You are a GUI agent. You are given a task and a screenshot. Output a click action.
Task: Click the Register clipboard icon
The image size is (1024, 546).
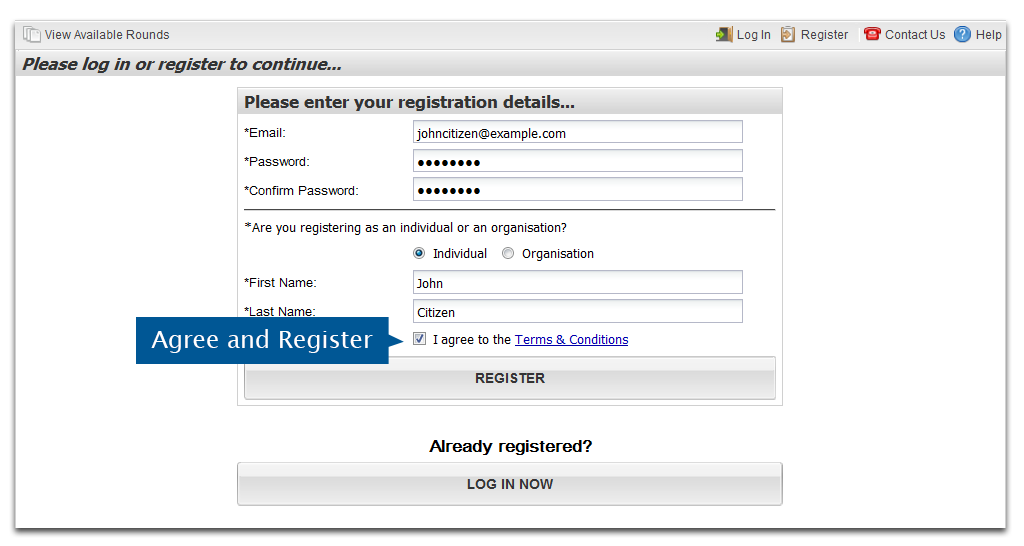(788, 34)
